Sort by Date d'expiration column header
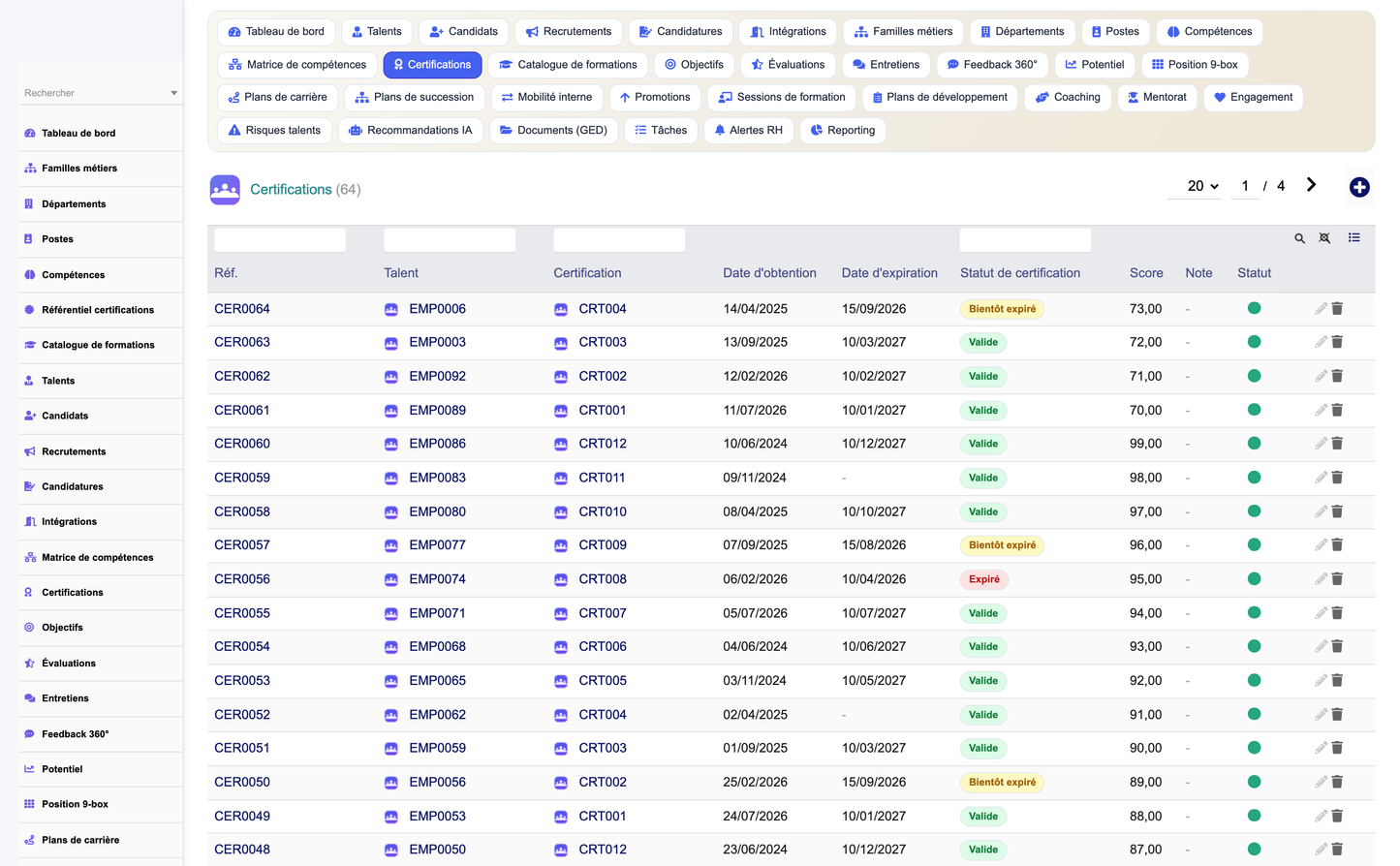The width and height of the screenshot is (1400, 866). tap(889, 273)
